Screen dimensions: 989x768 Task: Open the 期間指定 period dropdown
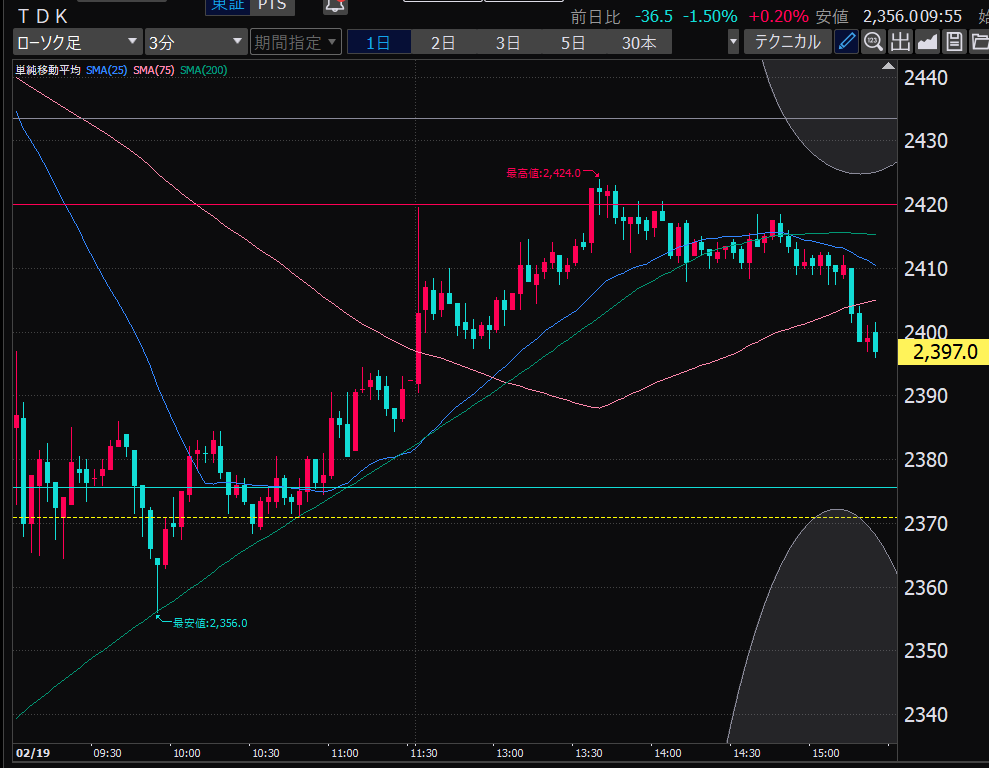coord(295,42)
